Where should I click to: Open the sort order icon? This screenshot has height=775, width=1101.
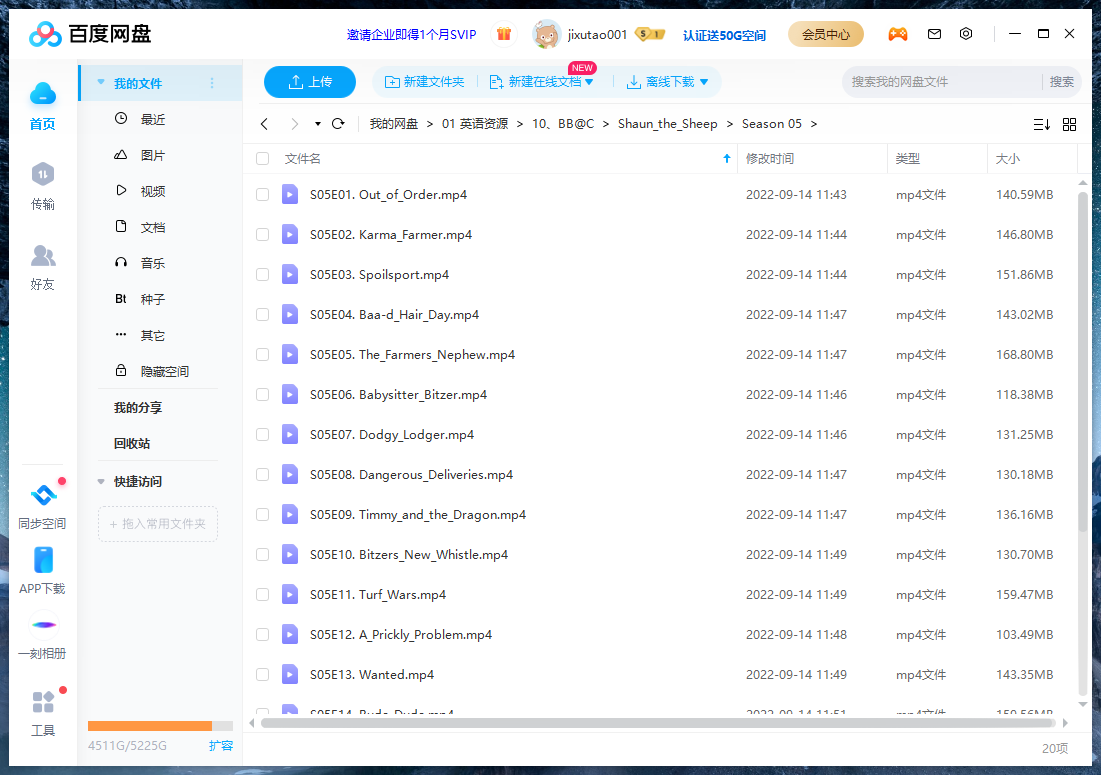click(x=1042, y=124)
